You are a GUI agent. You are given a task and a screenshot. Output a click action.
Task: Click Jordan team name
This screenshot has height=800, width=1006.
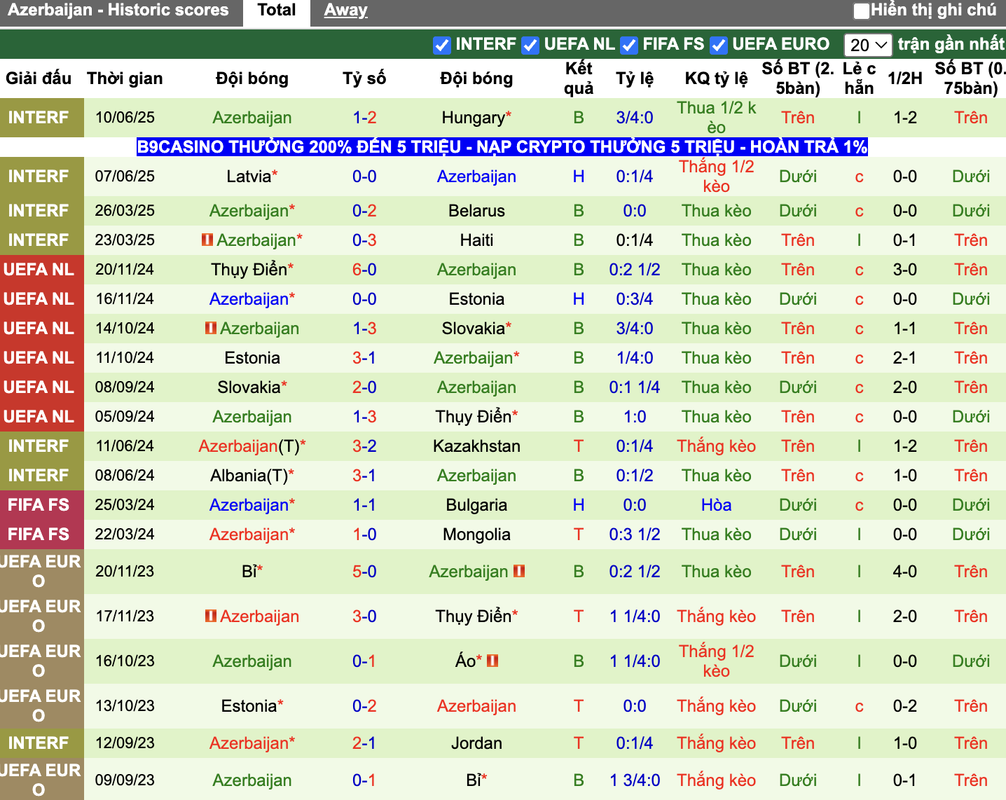point(476,743)
